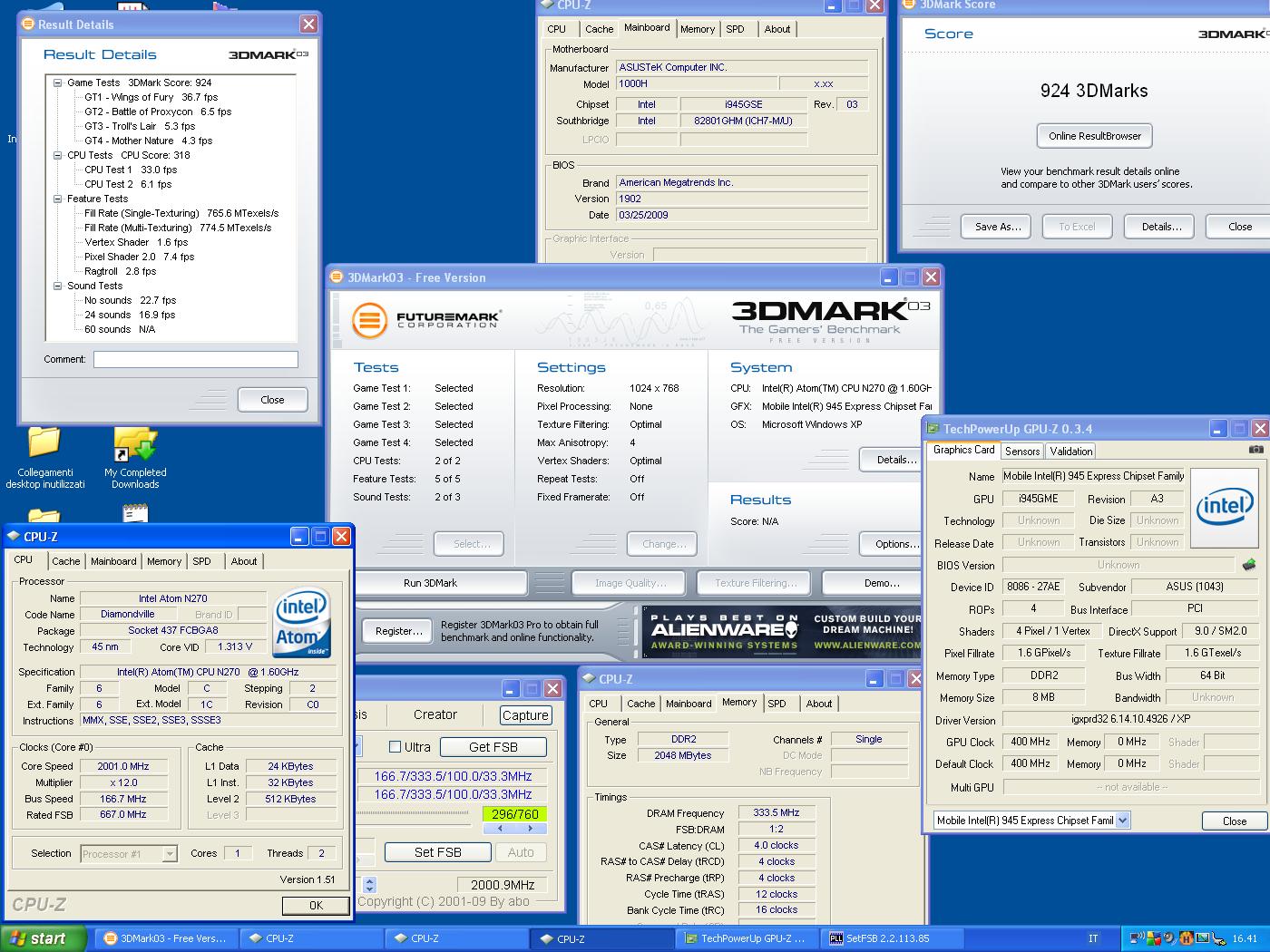1270x952 pixels.
Task: Open Cache tab in bottom-left CPU-Z window
Action: (x=66, y=561)
